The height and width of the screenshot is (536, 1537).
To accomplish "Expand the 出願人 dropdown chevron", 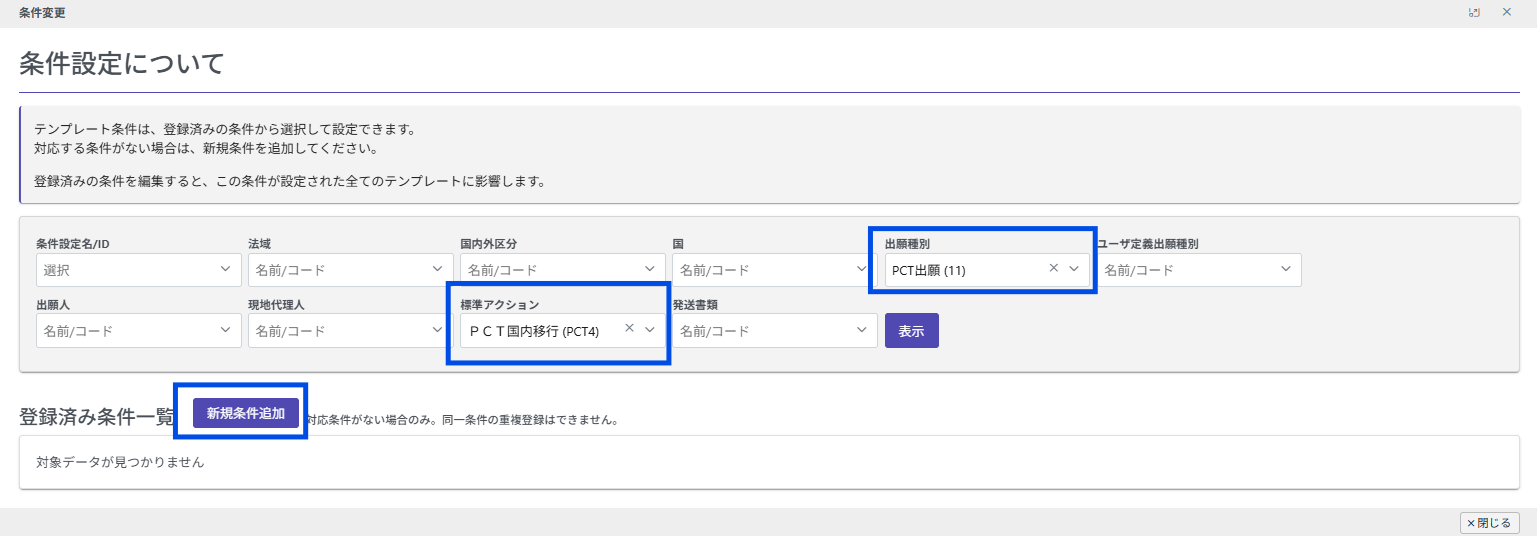I will pos(224,330).
